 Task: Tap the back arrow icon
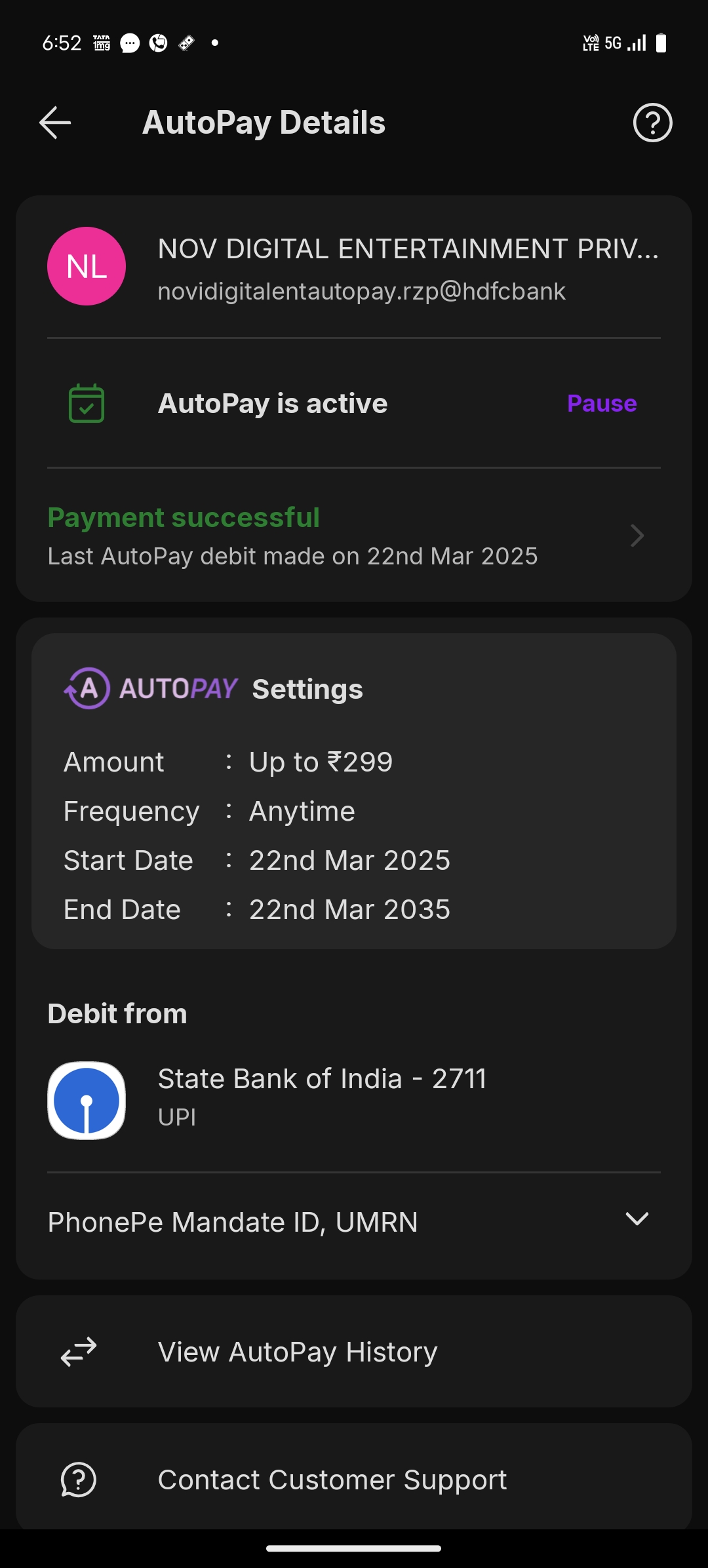pyautogui.click(x=55, y=123)
